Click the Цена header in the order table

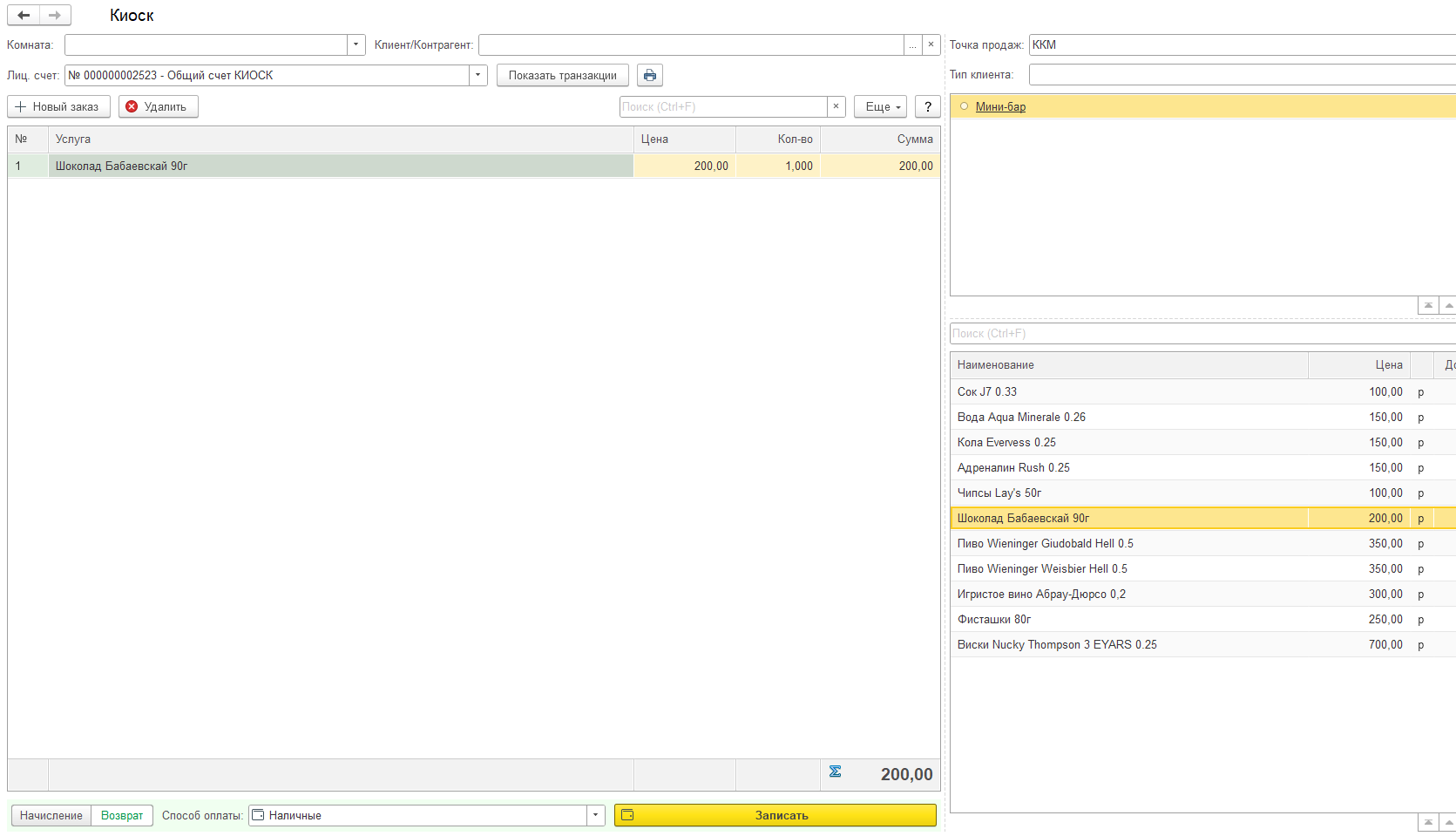(685, 139)
